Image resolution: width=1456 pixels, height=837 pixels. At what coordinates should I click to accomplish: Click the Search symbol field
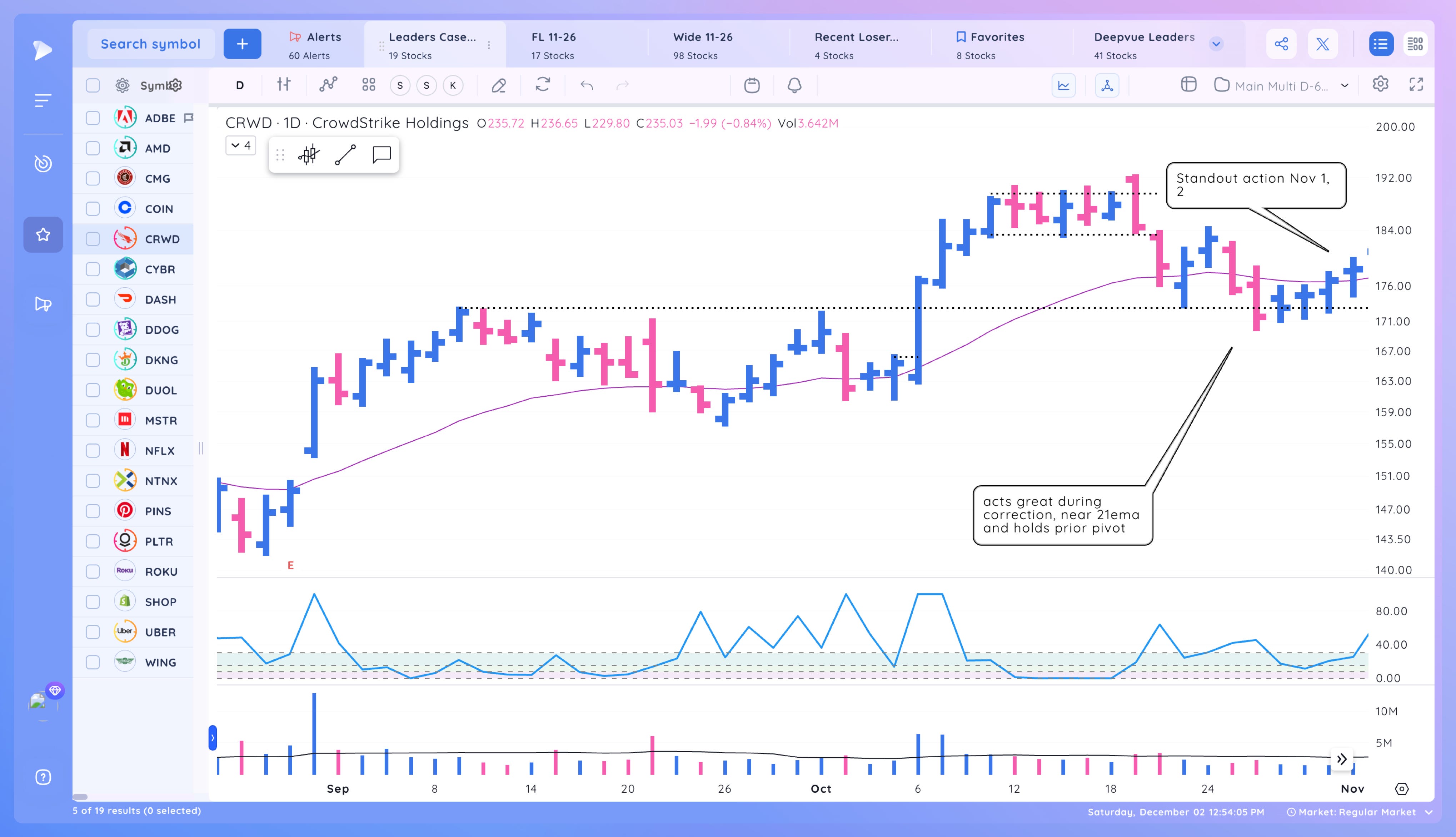tap(150, 44)
